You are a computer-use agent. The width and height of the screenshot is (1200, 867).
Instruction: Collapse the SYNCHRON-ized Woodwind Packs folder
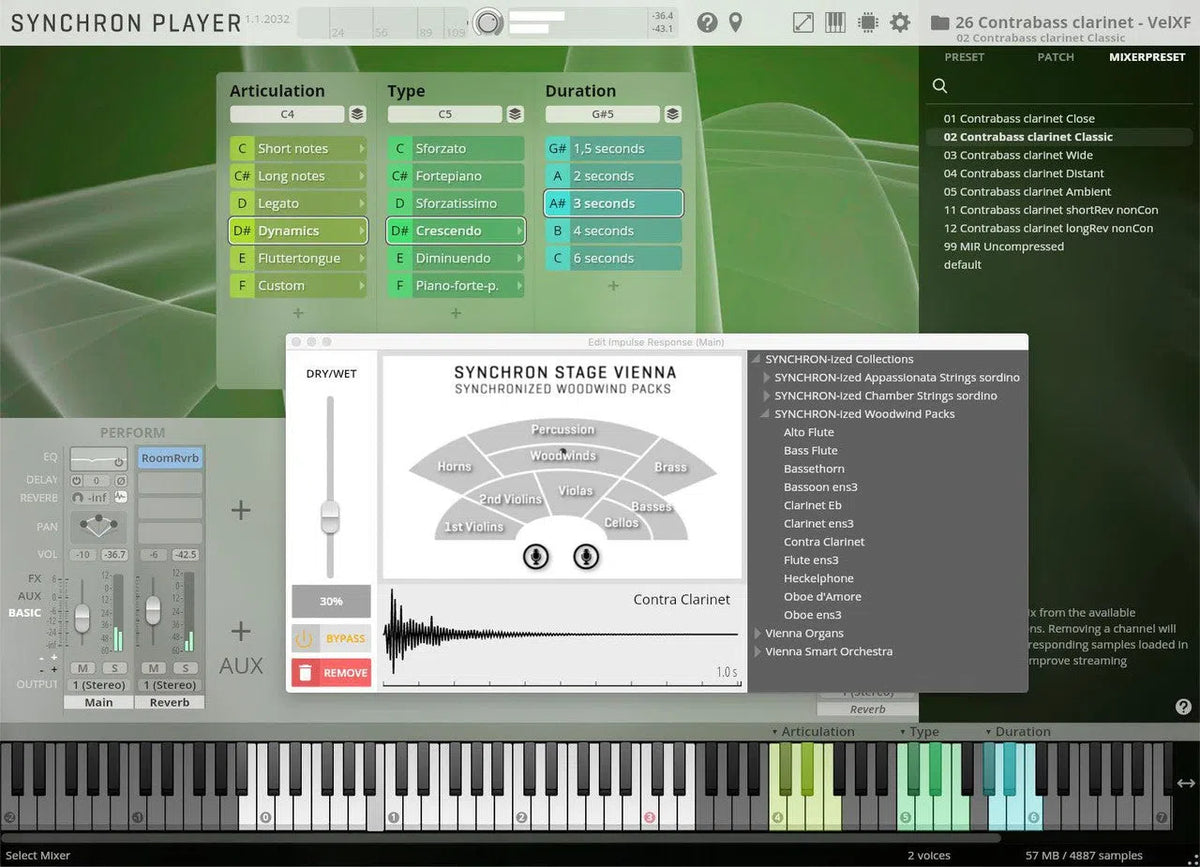coord(765,414)
